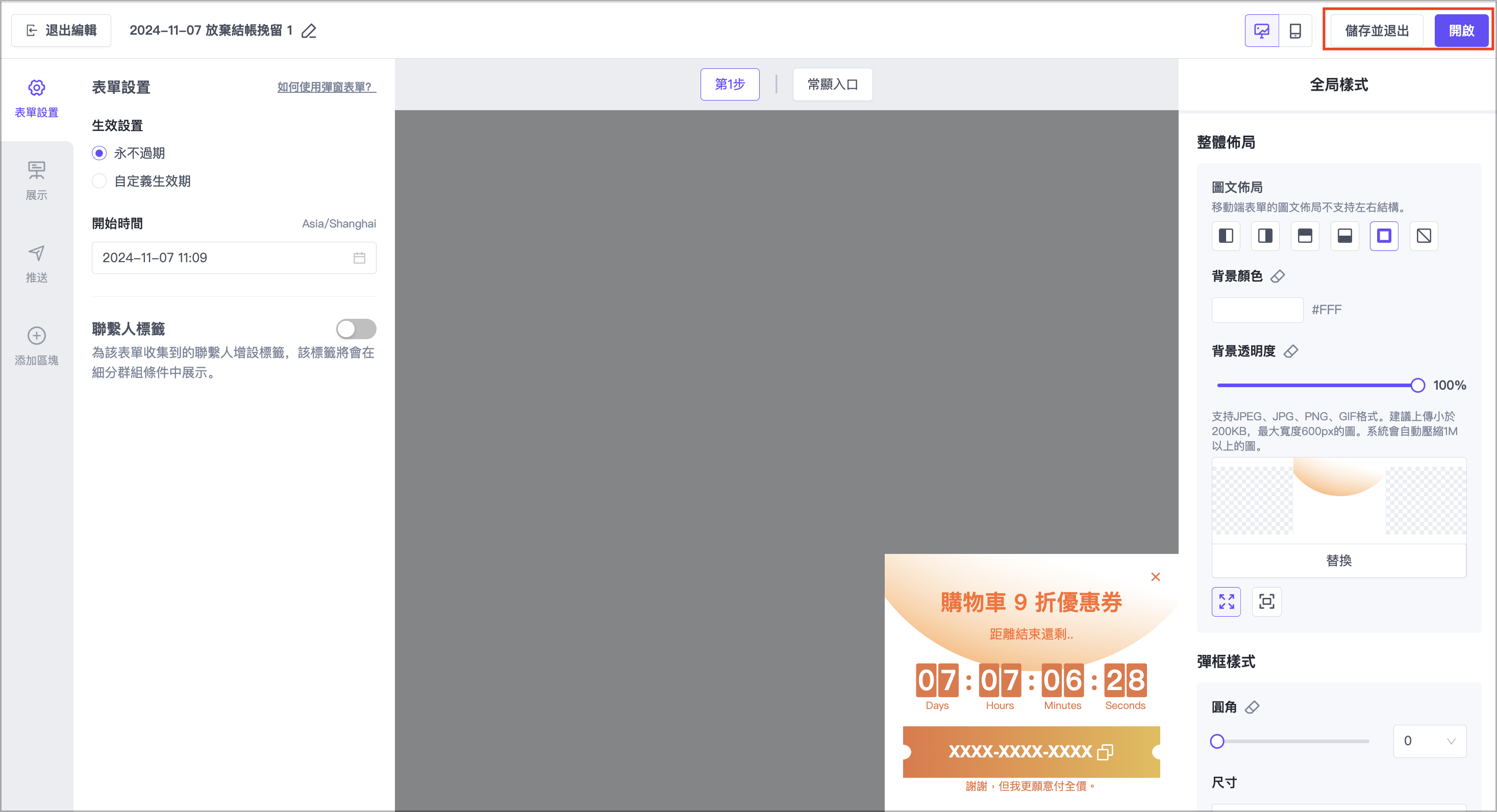This screenshot has width=1497, height=812.
Task: Open the 展示 sidebar section
Action: coord(37,180)
